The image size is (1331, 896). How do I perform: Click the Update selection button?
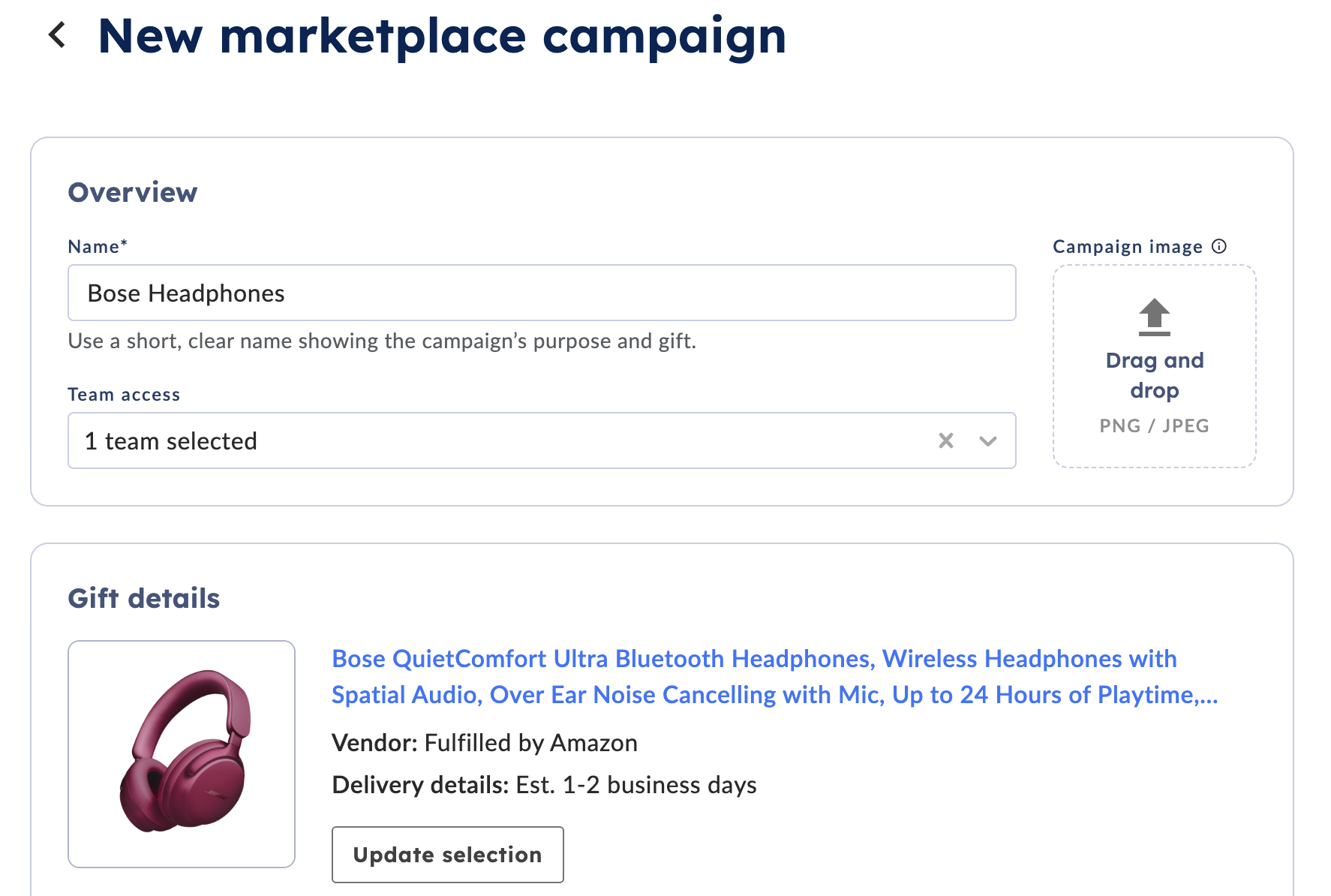(x=447, y=855)
